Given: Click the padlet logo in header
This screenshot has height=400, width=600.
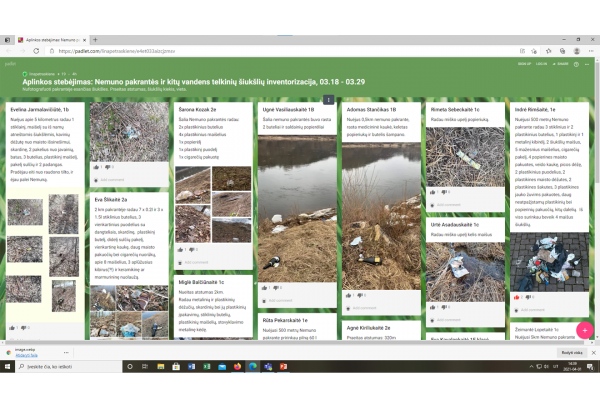Looking at the screenshot, I should [x=10, y=64].
